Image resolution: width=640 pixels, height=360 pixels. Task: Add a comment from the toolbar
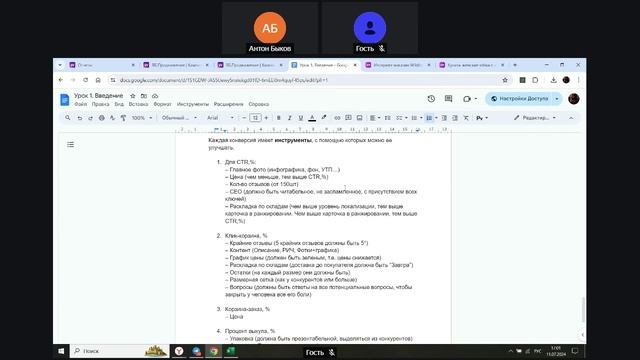(348, 118)
